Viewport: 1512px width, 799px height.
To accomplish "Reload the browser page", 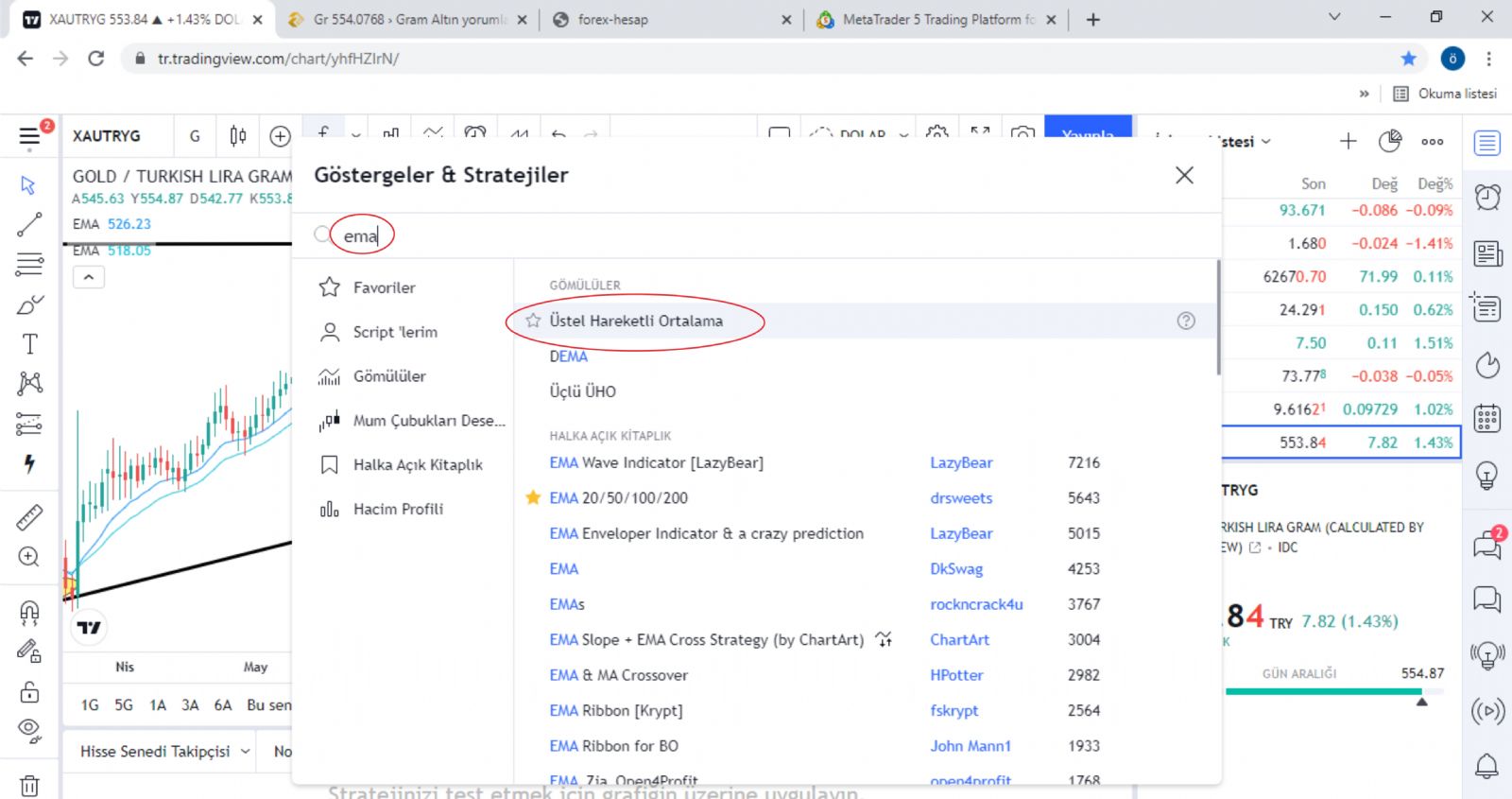I will tap(95, 59).
